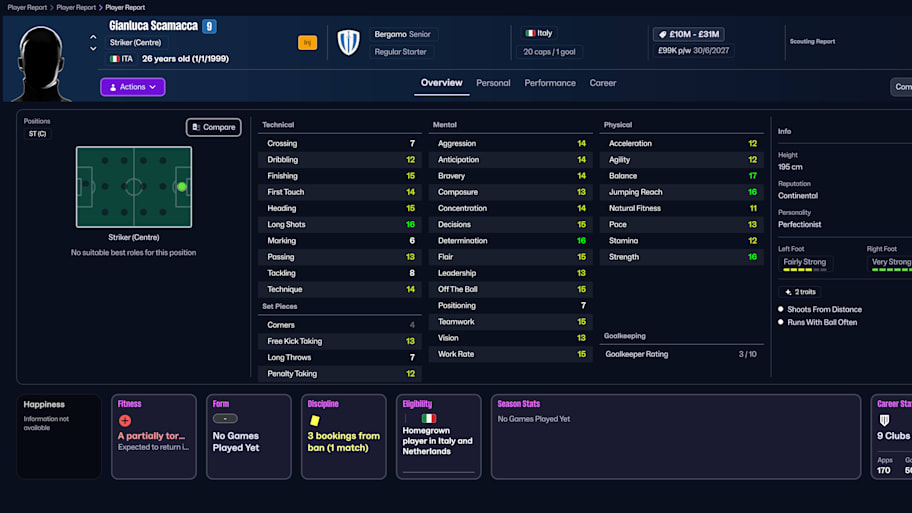Open the Fitness card
The height and width of the screenshot is (513, 912).
coord(154,437)
